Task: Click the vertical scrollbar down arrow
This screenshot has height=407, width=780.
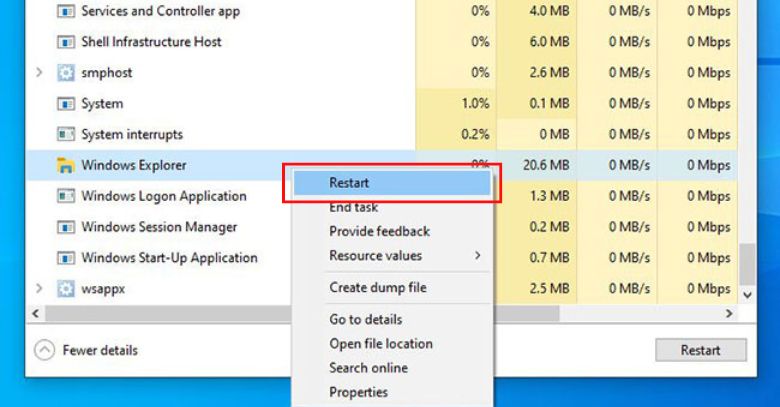Action: (747, 295)
